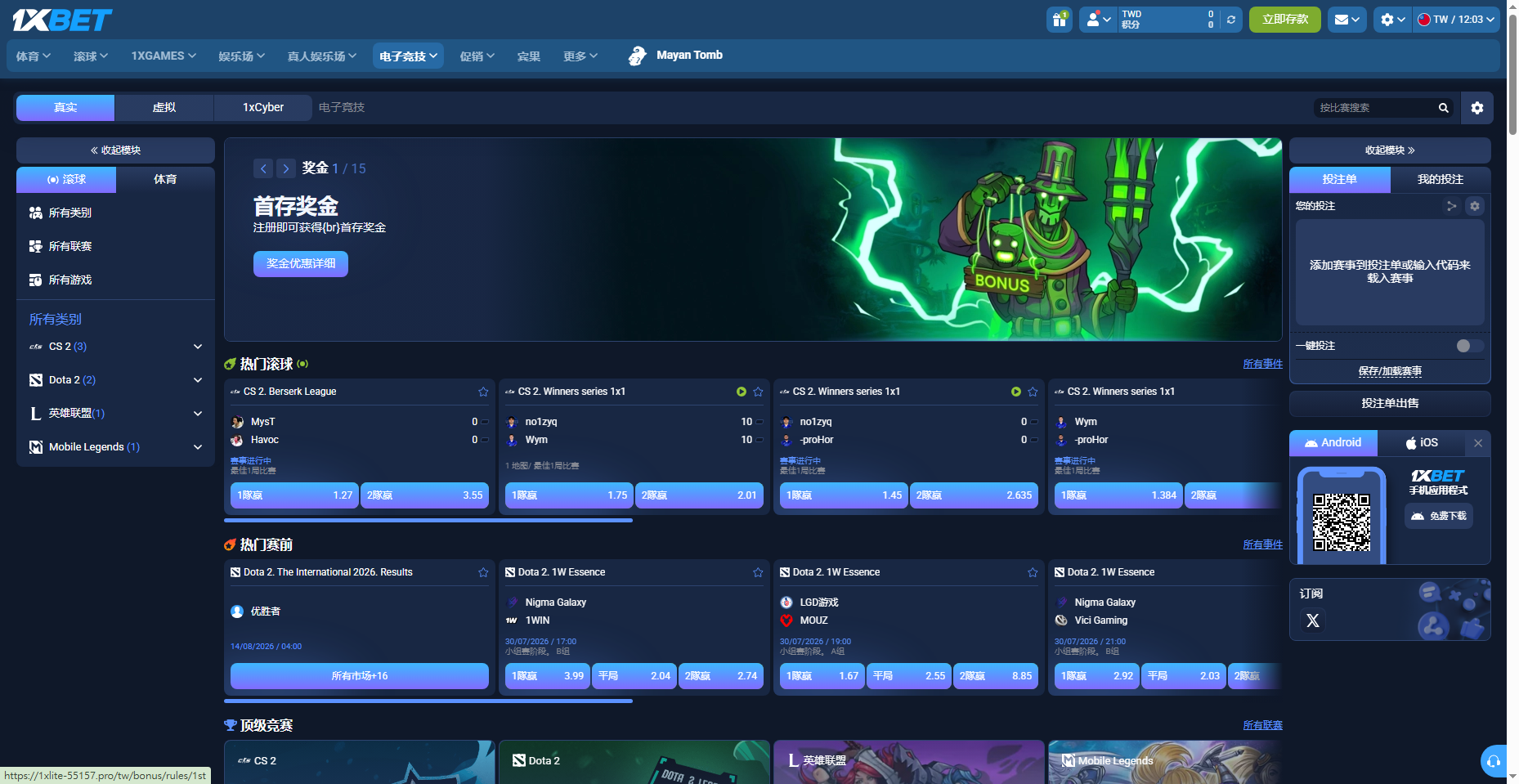The width and height of the screenshot is (1519, 784).
Task: Click 免费下载 free download button
Action: click(1439, 516)
